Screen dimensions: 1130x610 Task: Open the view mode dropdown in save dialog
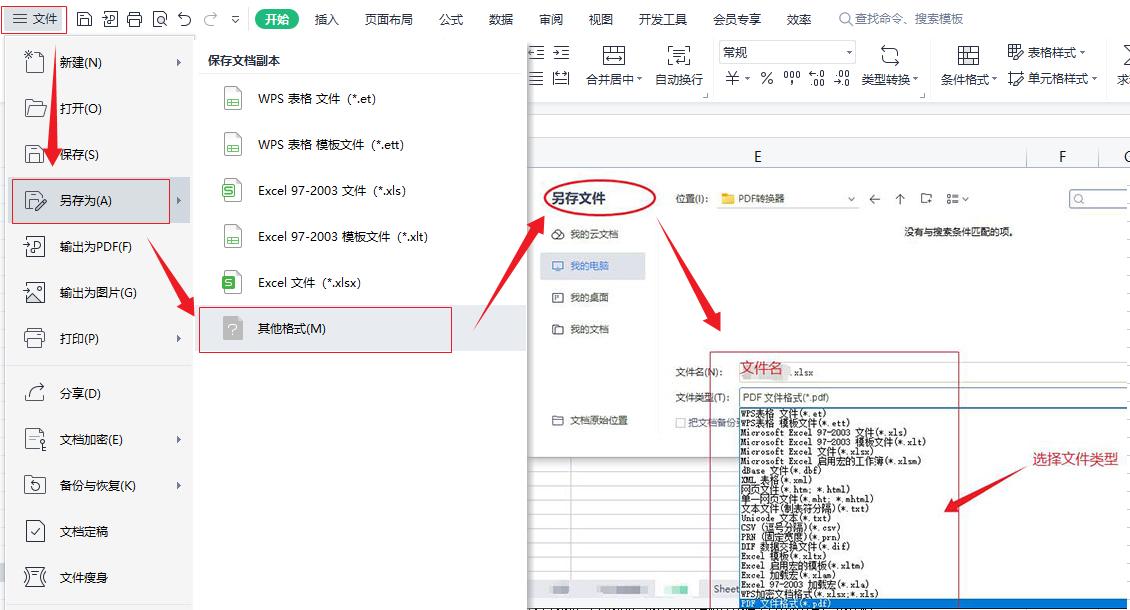point(957,199)
